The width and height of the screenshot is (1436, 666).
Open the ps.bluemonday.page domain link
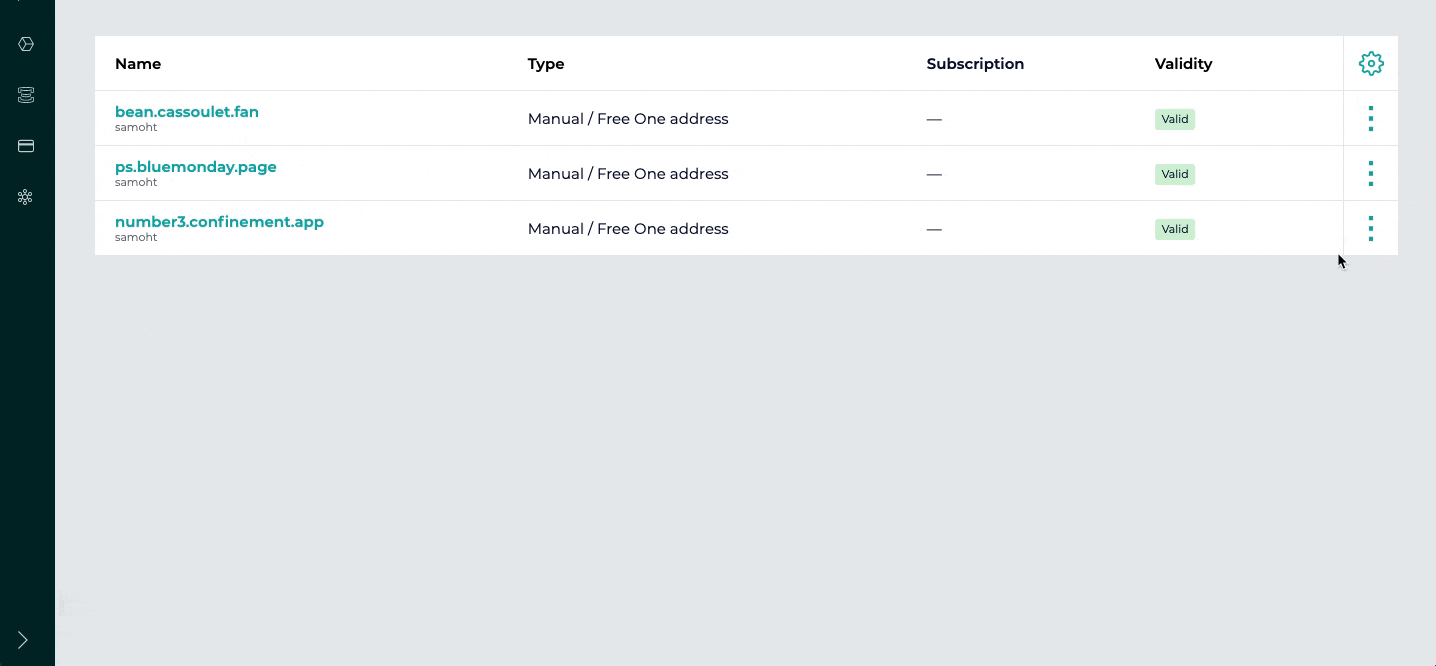196,167
